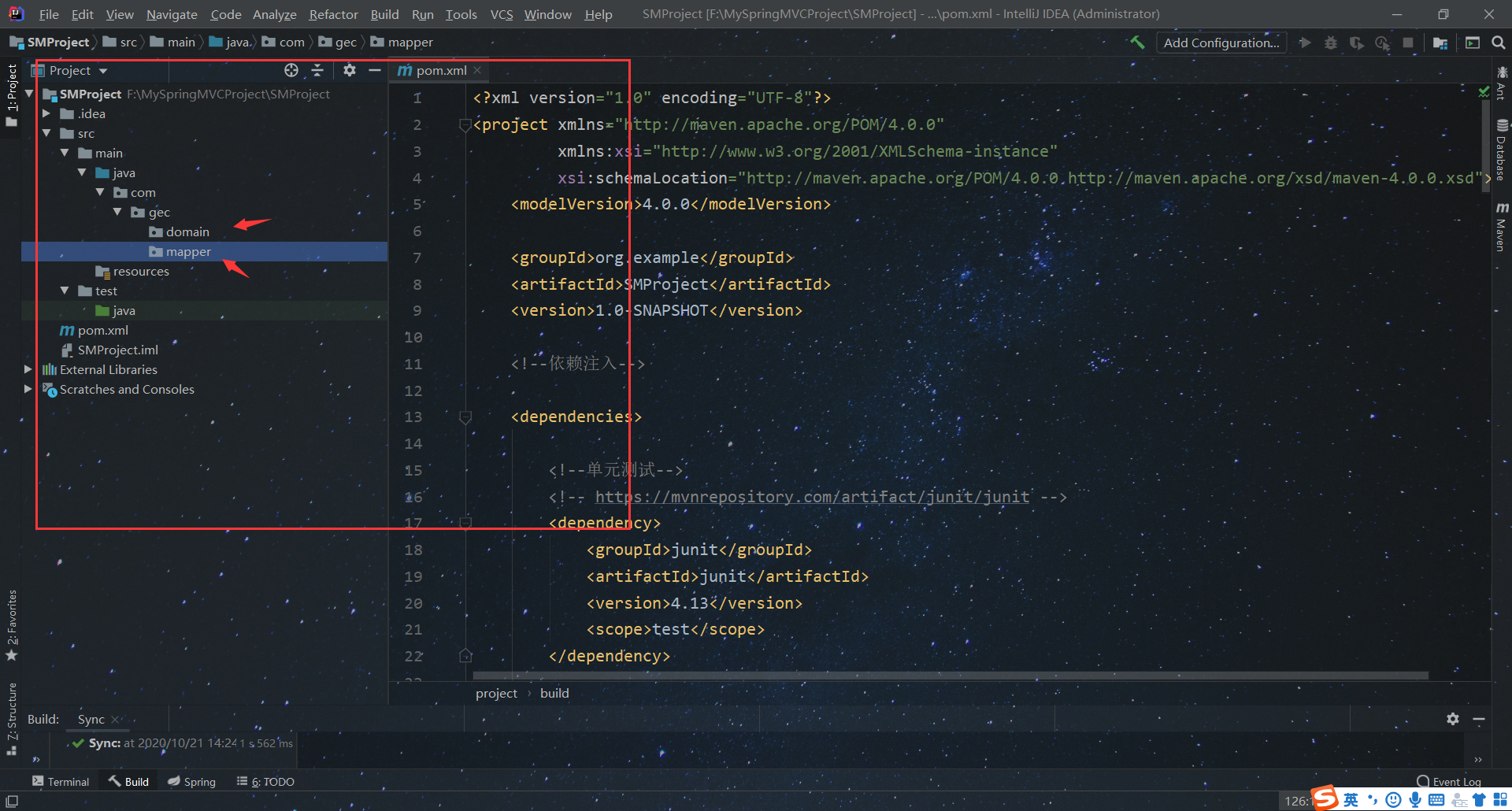Click the Run play icon in toolbar
The width and height of the screenshot is (1512, 811).
click(1305, 43)
